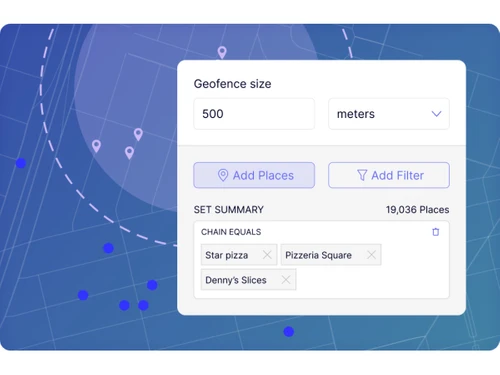Remove the Denny's Slices chip

286,280
